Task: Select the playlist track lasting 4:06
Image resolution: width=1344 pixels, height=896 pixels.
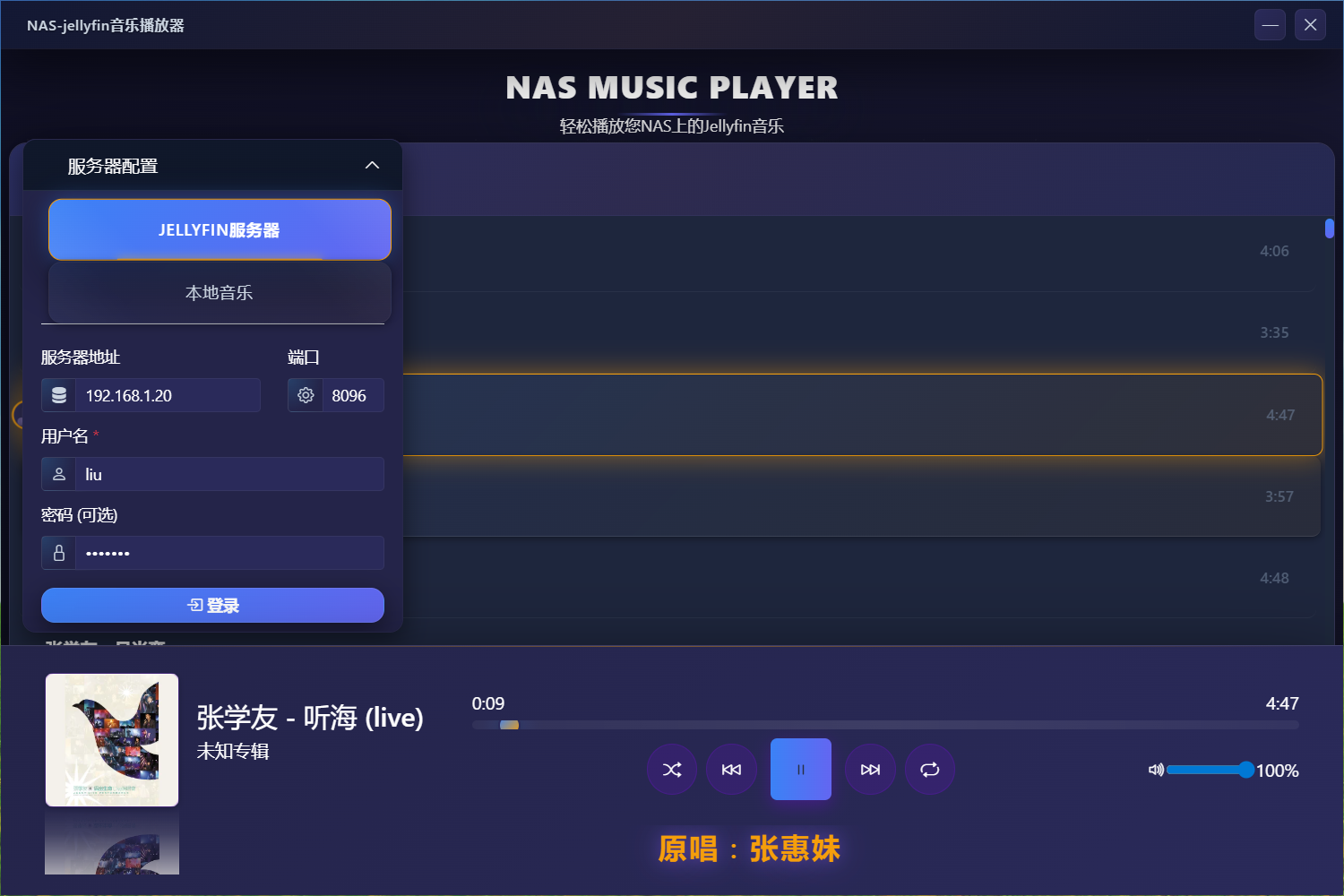Action: pyautogui.click(x=860, y=251)
